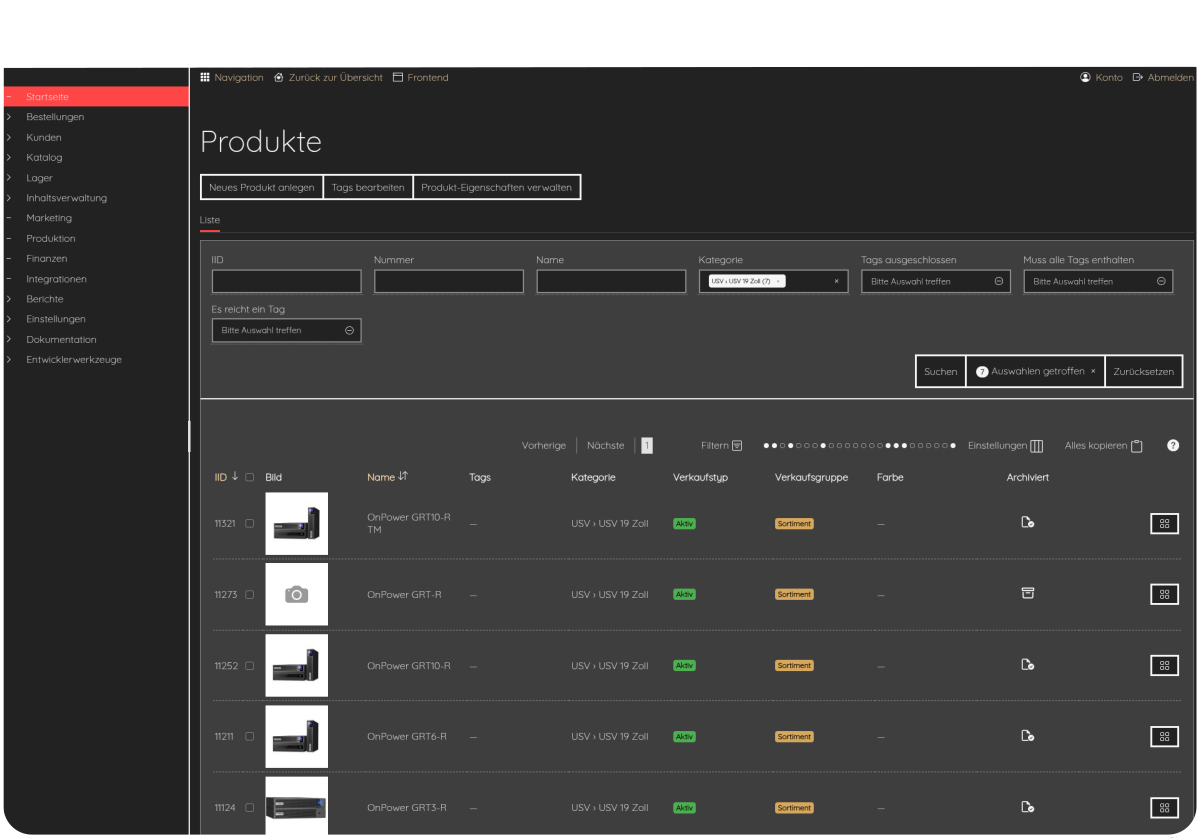This screenshot has width=1200, height=838.
Task: Click the Neues Produkt anlegen button
Action: (261, 187)
